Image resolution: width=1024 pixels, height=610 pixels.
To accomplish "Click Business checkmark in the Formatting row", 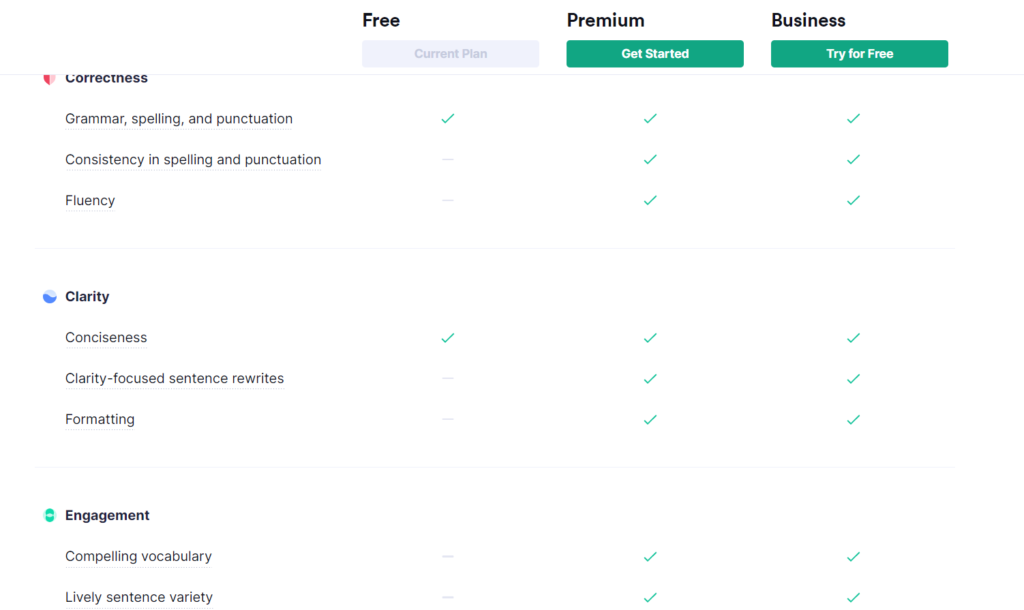I will pos(853,419).
